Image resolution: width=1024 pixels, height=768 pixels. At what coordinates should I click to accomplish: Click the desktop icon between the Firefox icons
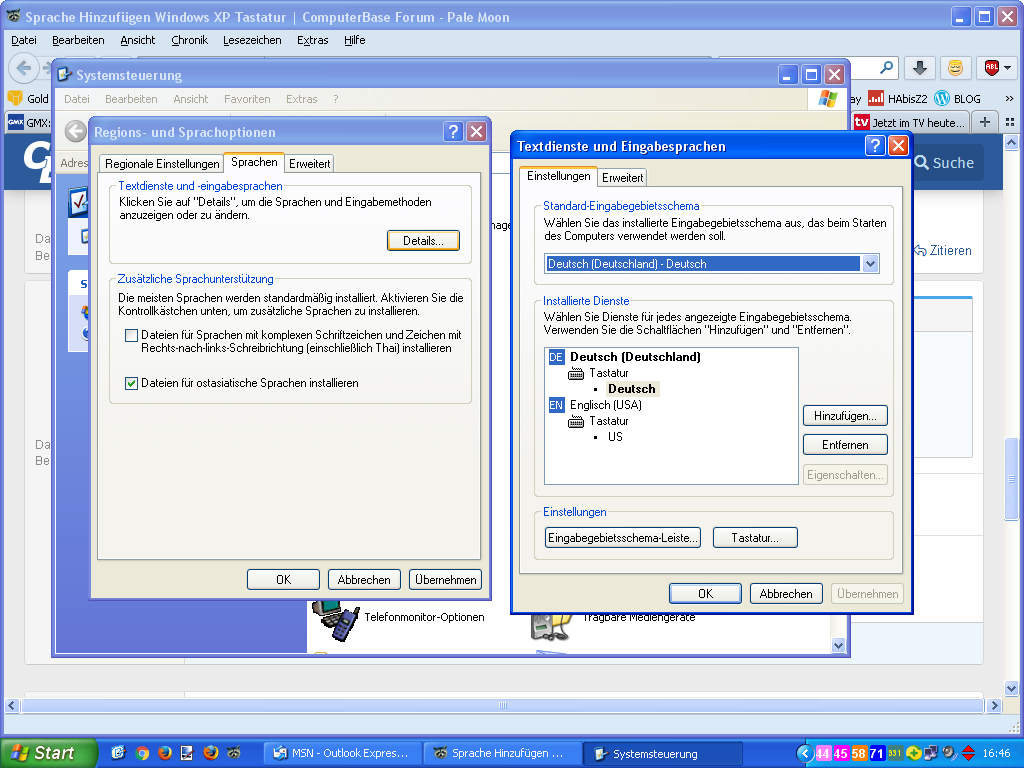187,753
